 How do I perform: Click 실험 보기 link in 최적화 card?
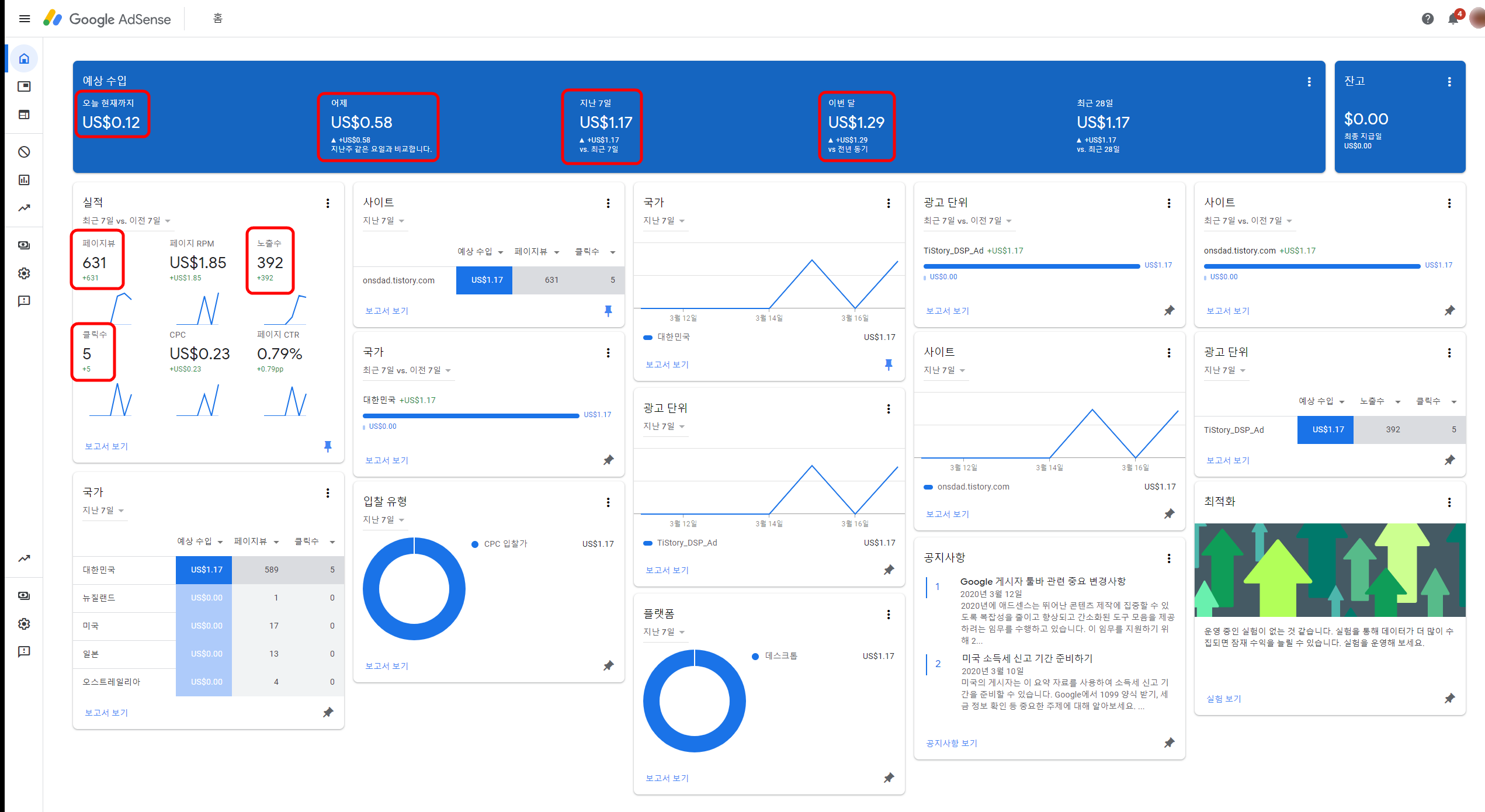pyautogui.click(x=1223, y=699)
